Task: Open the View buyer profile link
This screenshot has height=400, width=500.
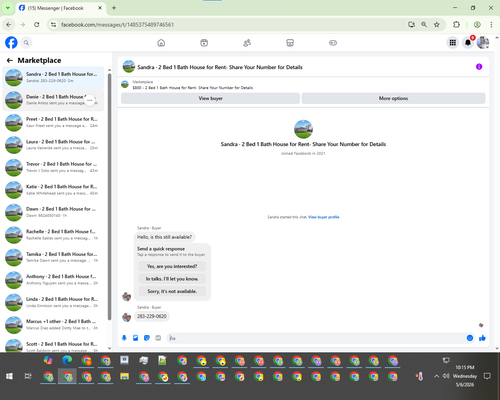Action: click(323, 217)
